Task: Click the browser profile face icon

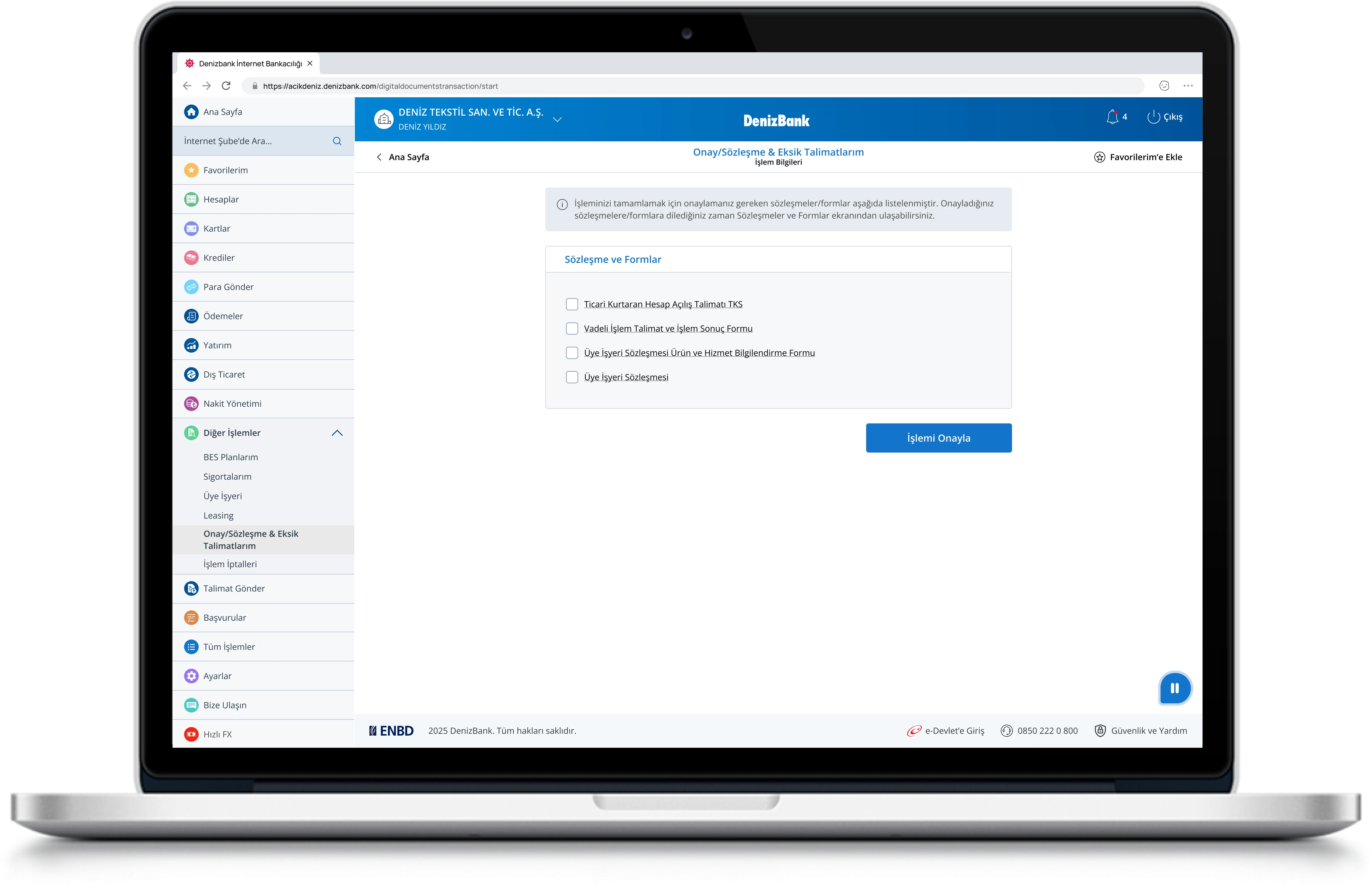Action: (1164, 86)
